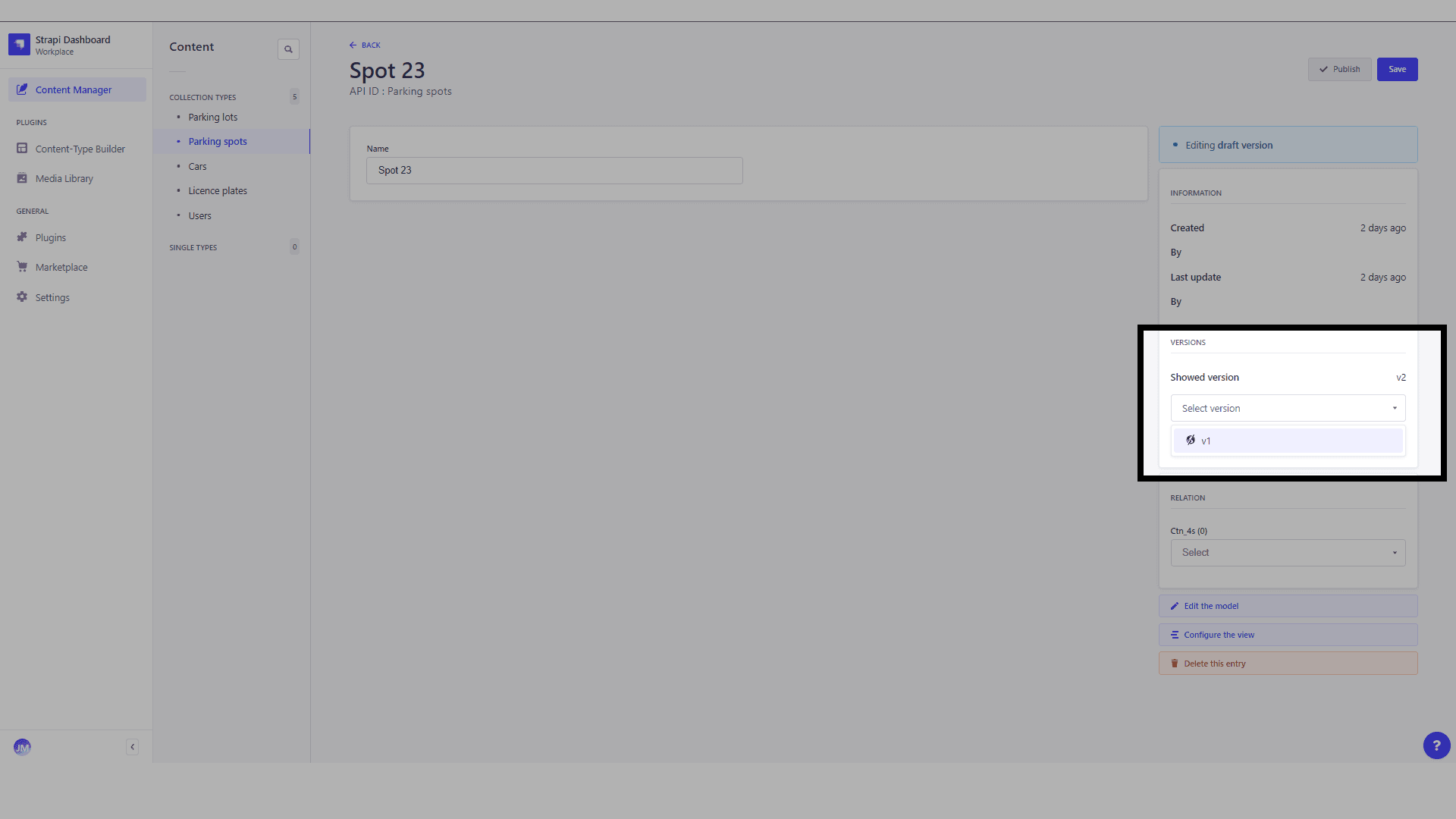
Task: Click the Content-Type Builder plugin icon
Action: click(x=22, y=148)
